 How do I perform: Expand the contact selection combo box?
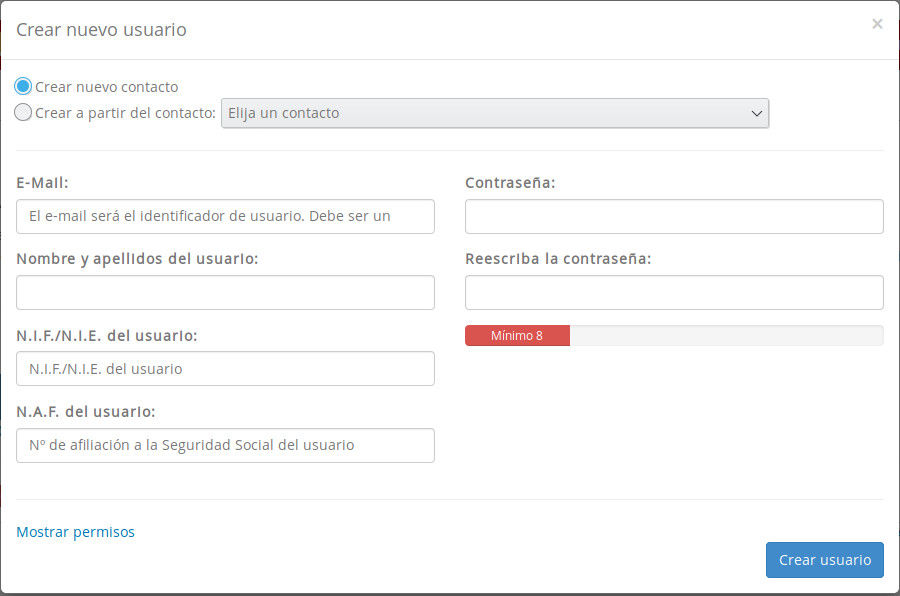click(495, 113)
